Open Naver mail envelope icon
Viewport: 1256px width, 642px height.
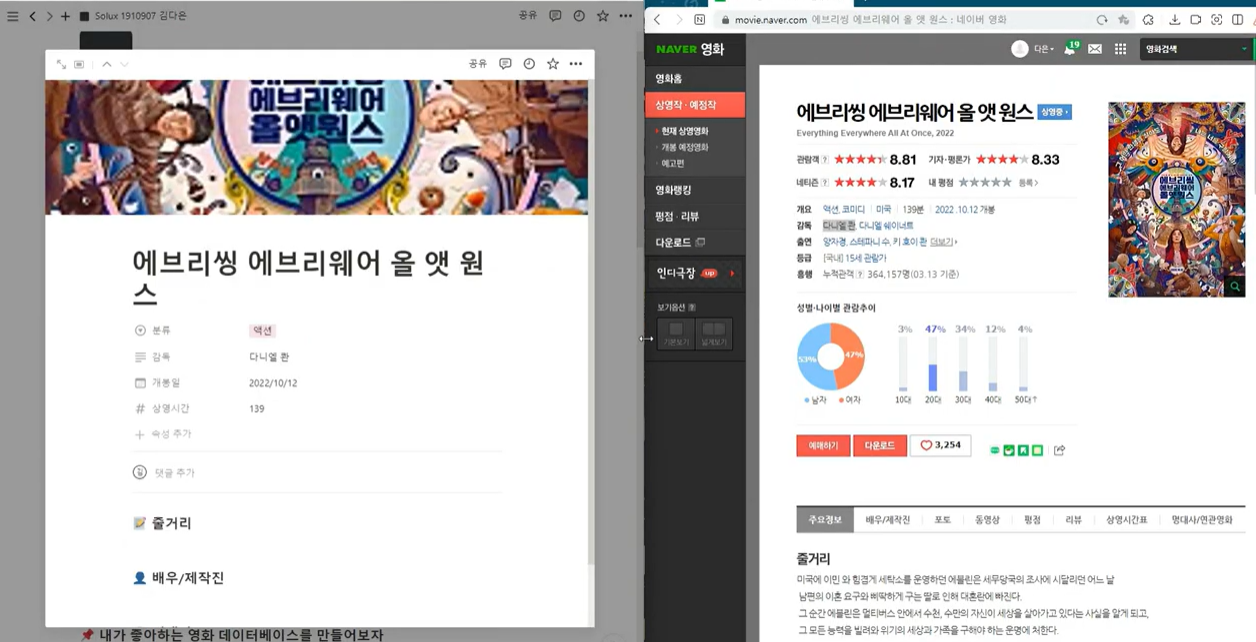pyautogui.click(x=1095, y=49)
